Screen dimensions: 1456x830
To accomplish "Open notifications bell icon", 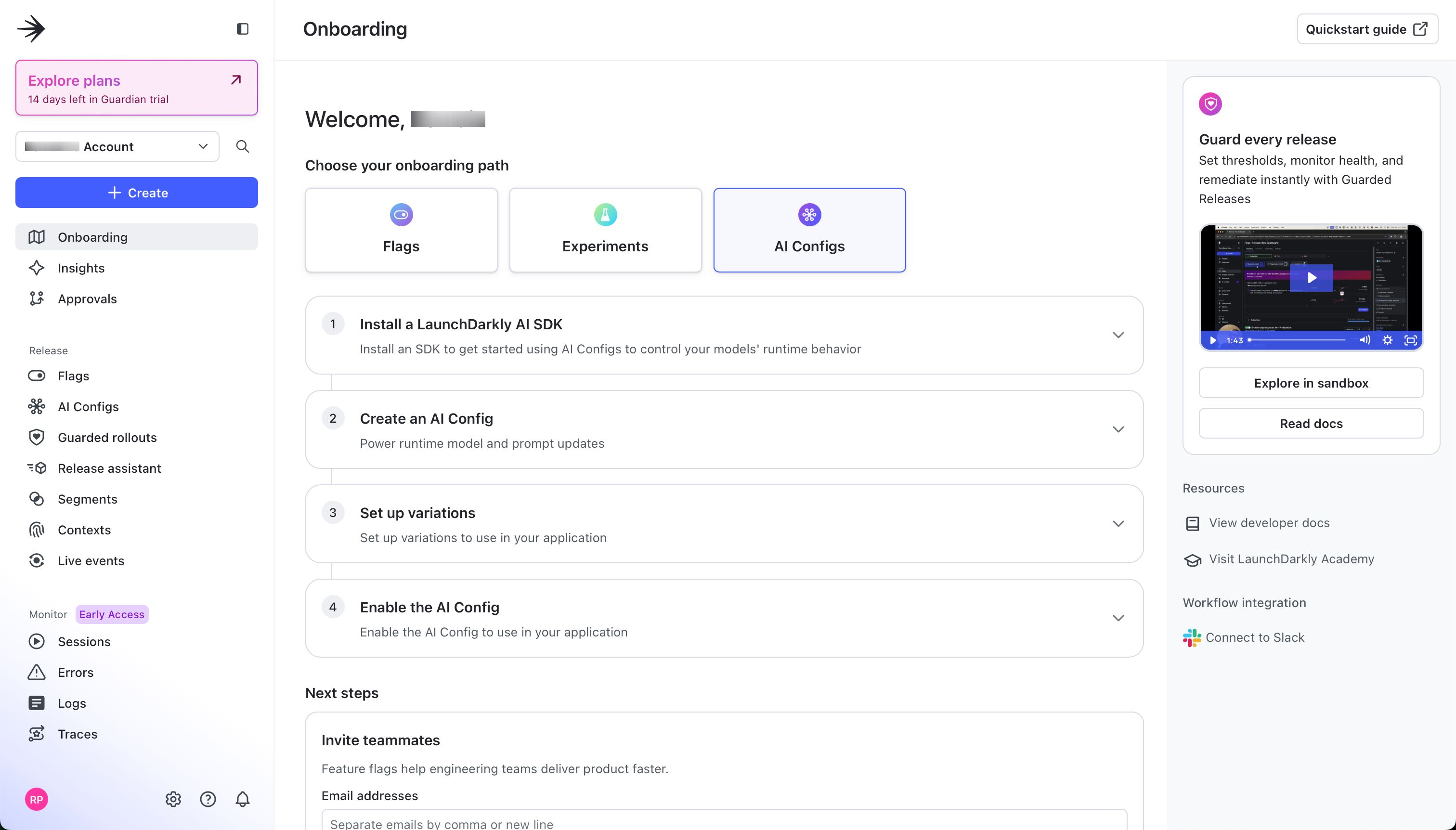I will 242,799.
